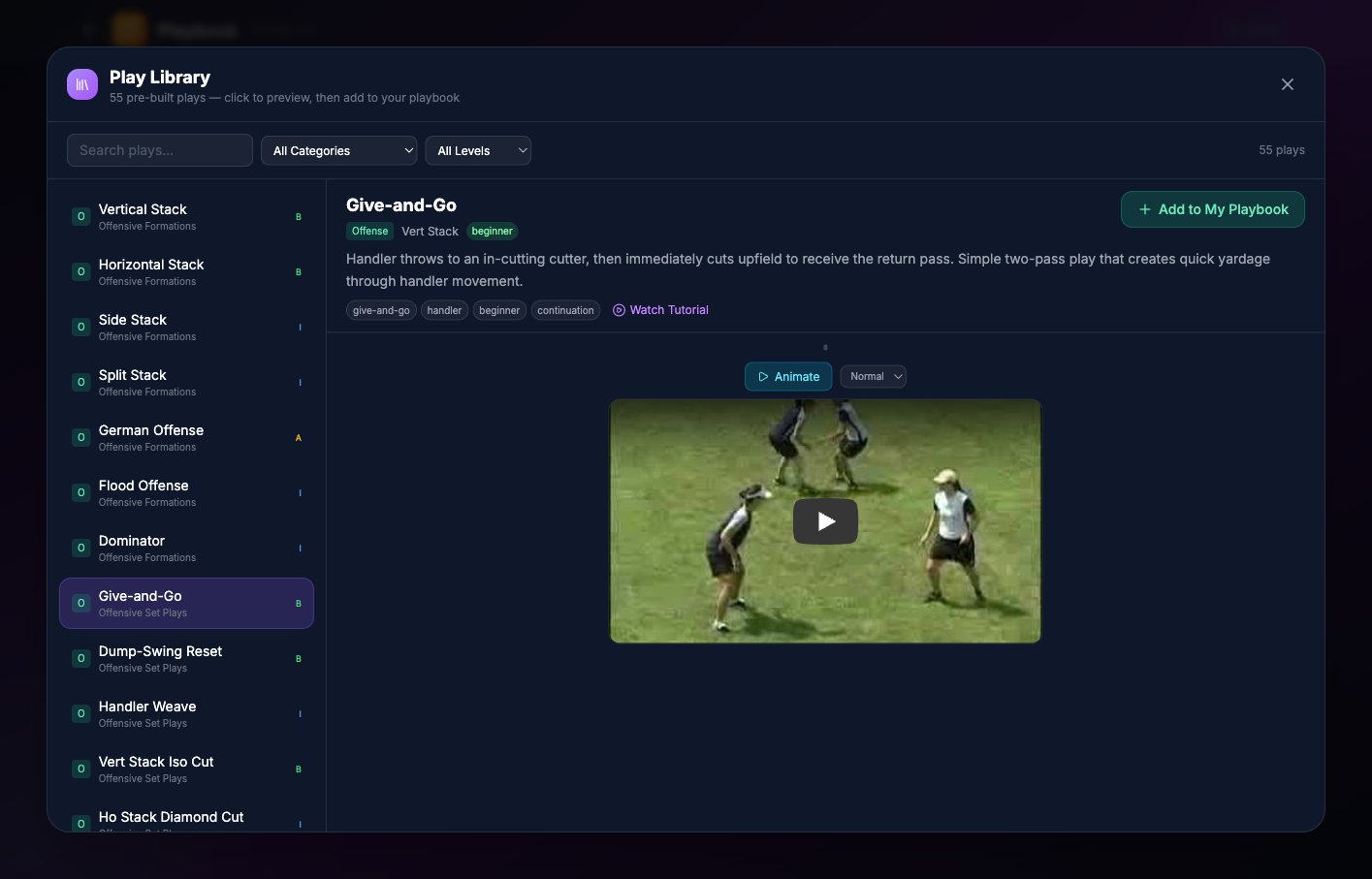Select the German Offense play
The width and height of the screenshot is (1372, 879).
(186, 437)
